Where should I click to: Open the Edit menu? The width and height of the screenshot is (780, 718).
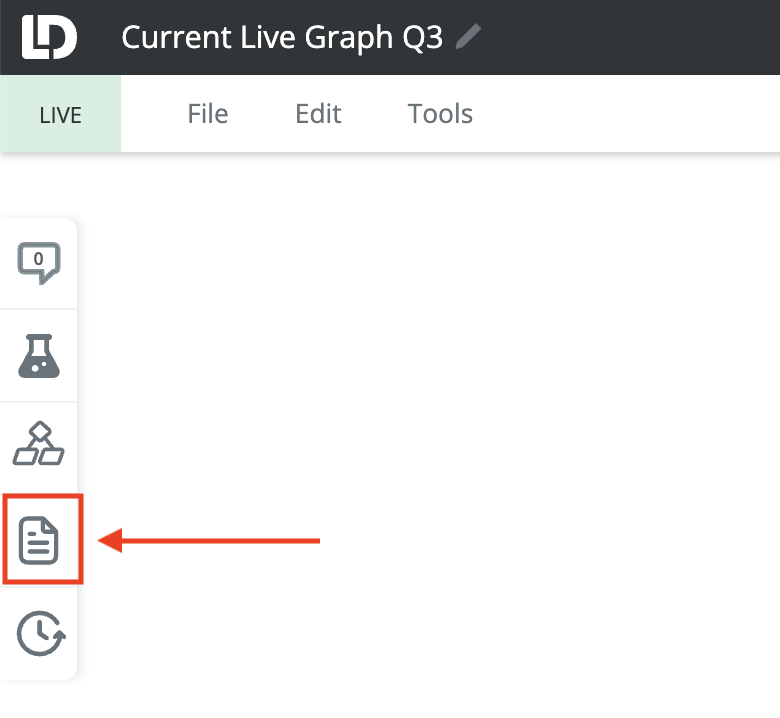point(318,114)
